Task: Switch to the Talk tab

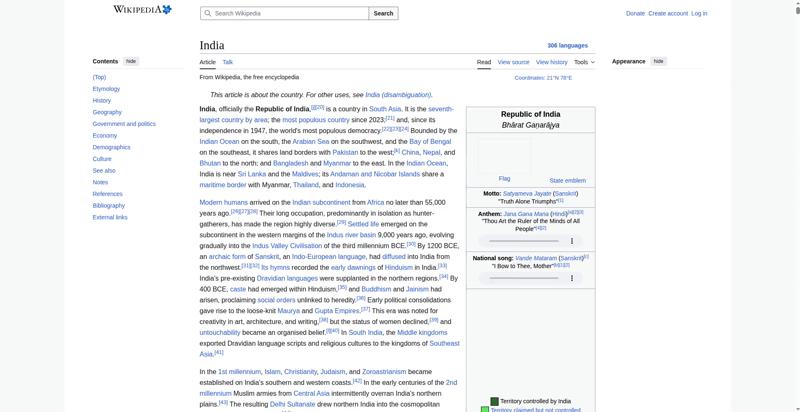Action: [x=228, y=62]
